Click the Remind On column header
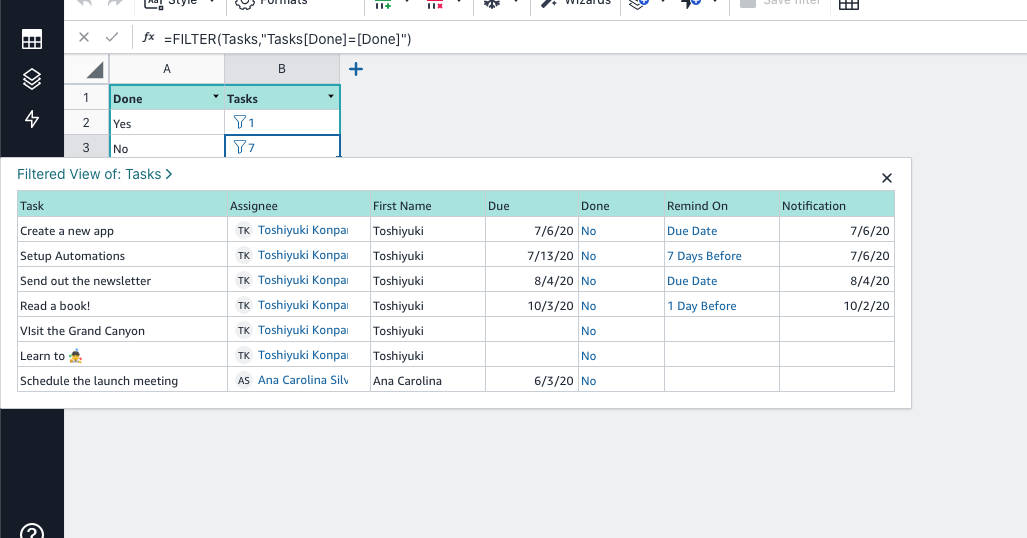The width and height of the screenshot is (1027, 538). click(x=722, y=205)
